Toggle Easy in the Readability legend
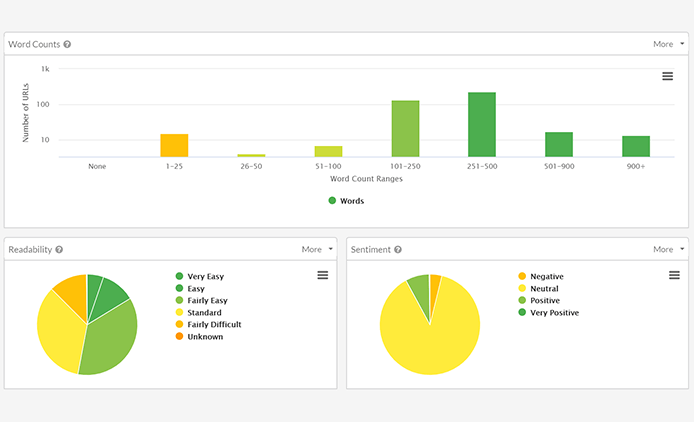 click(190, 288)
